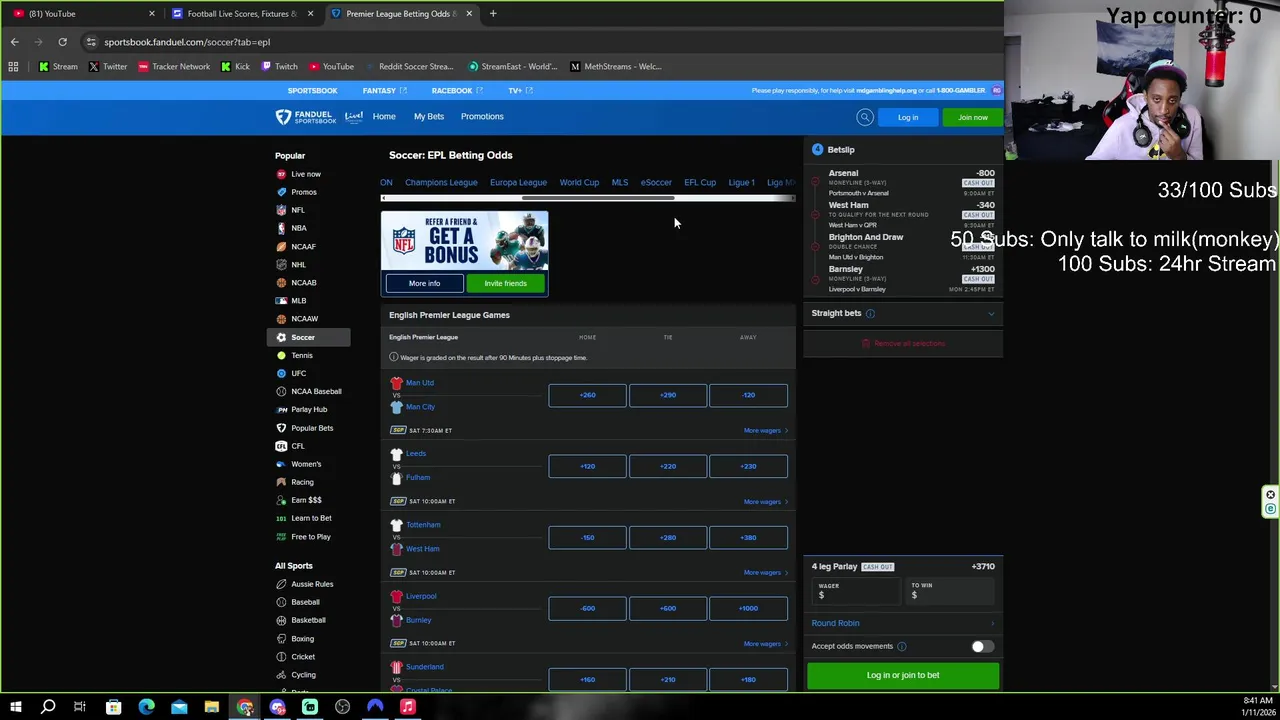Select MLB in the sidebar
This screenshot has height=720, width=1280.
tap(299, 301)
